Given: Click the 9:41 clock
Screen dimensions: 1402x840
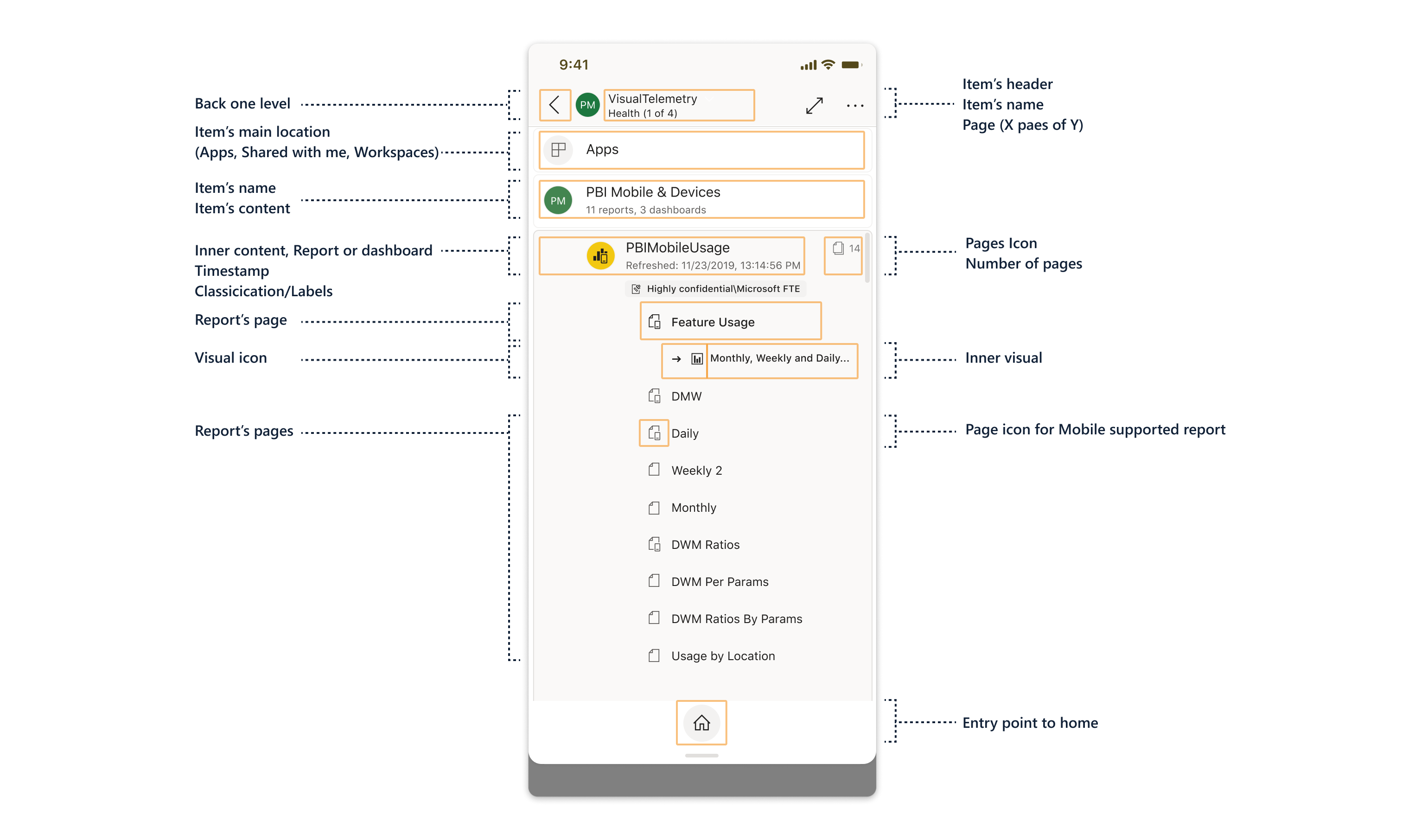Looking at the screenshot, I should click(574, 64).
